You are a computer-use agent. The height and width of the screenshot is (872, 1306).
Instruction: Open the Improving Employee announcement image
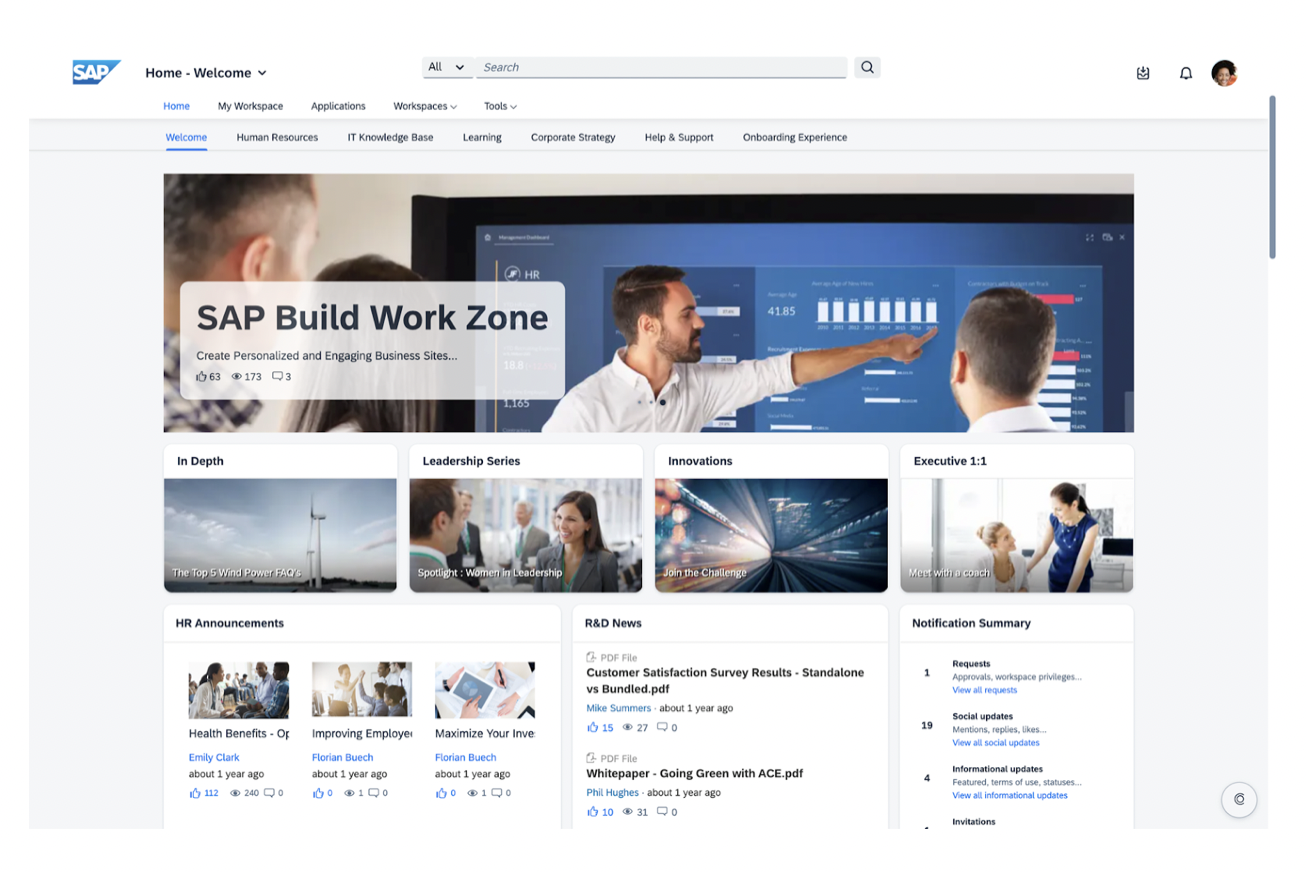362,690
